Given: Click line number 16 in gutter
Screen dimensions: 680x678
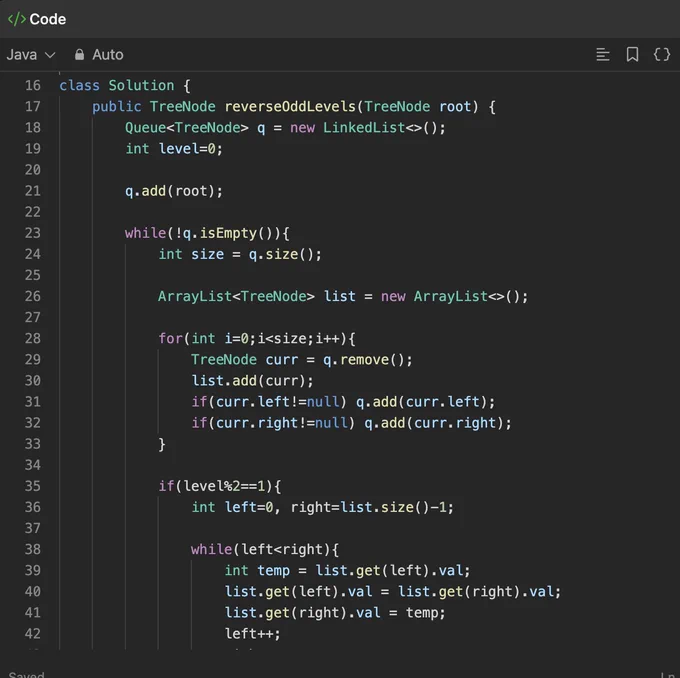Looking at the screenshot, I should [x=33, y=85].
